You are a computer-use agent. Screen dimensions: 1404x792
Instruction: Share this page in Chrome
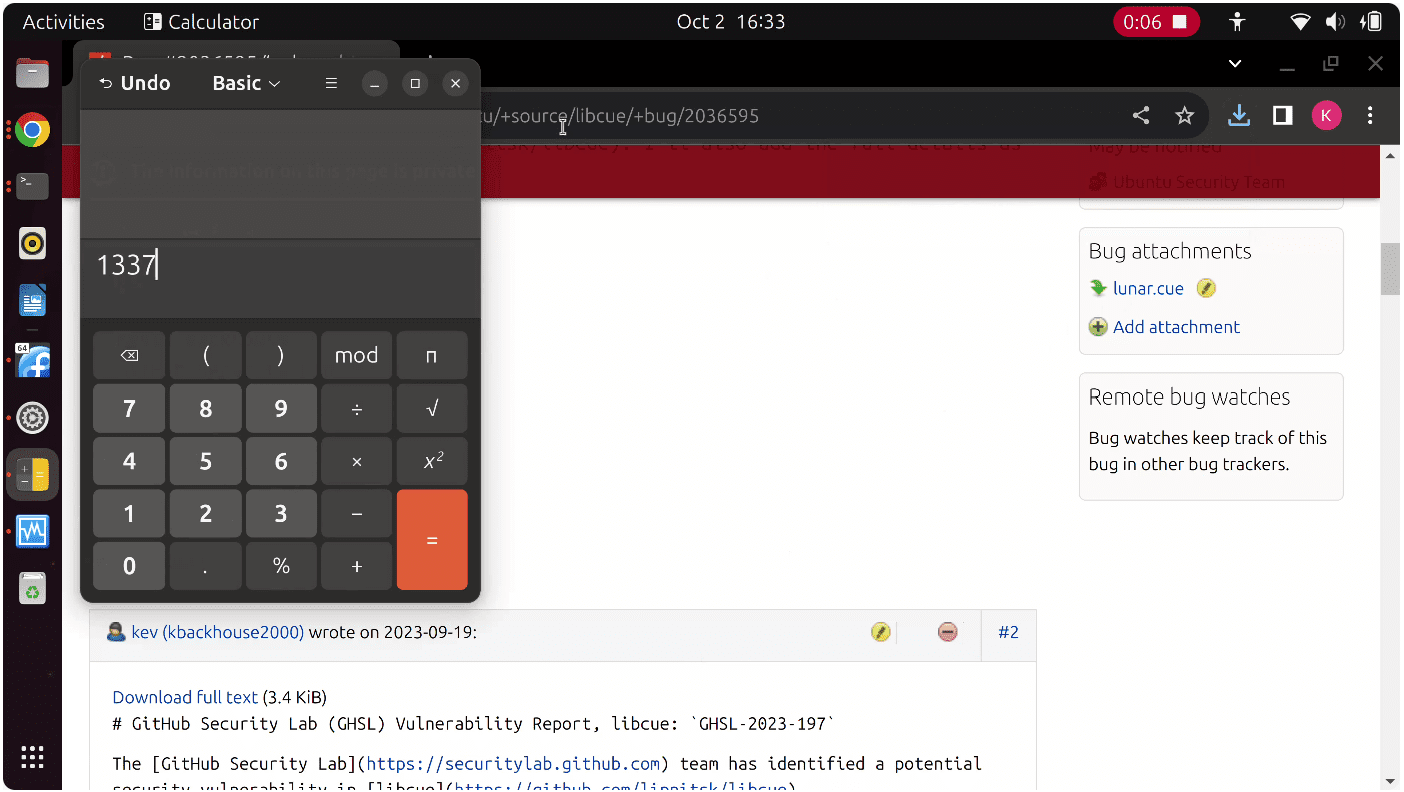coord(1141,116)
